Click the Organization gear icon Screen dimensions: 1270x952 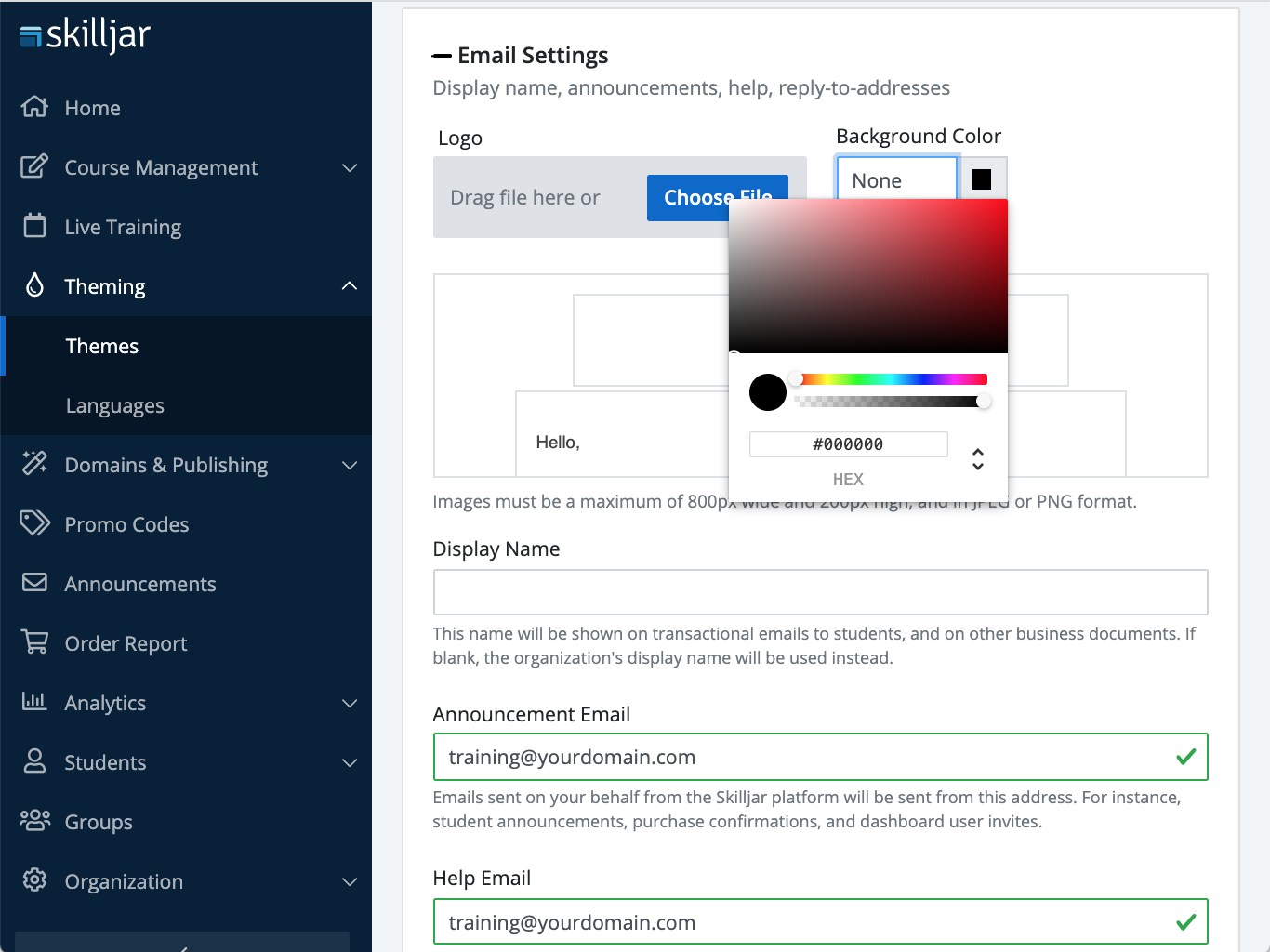34,879
